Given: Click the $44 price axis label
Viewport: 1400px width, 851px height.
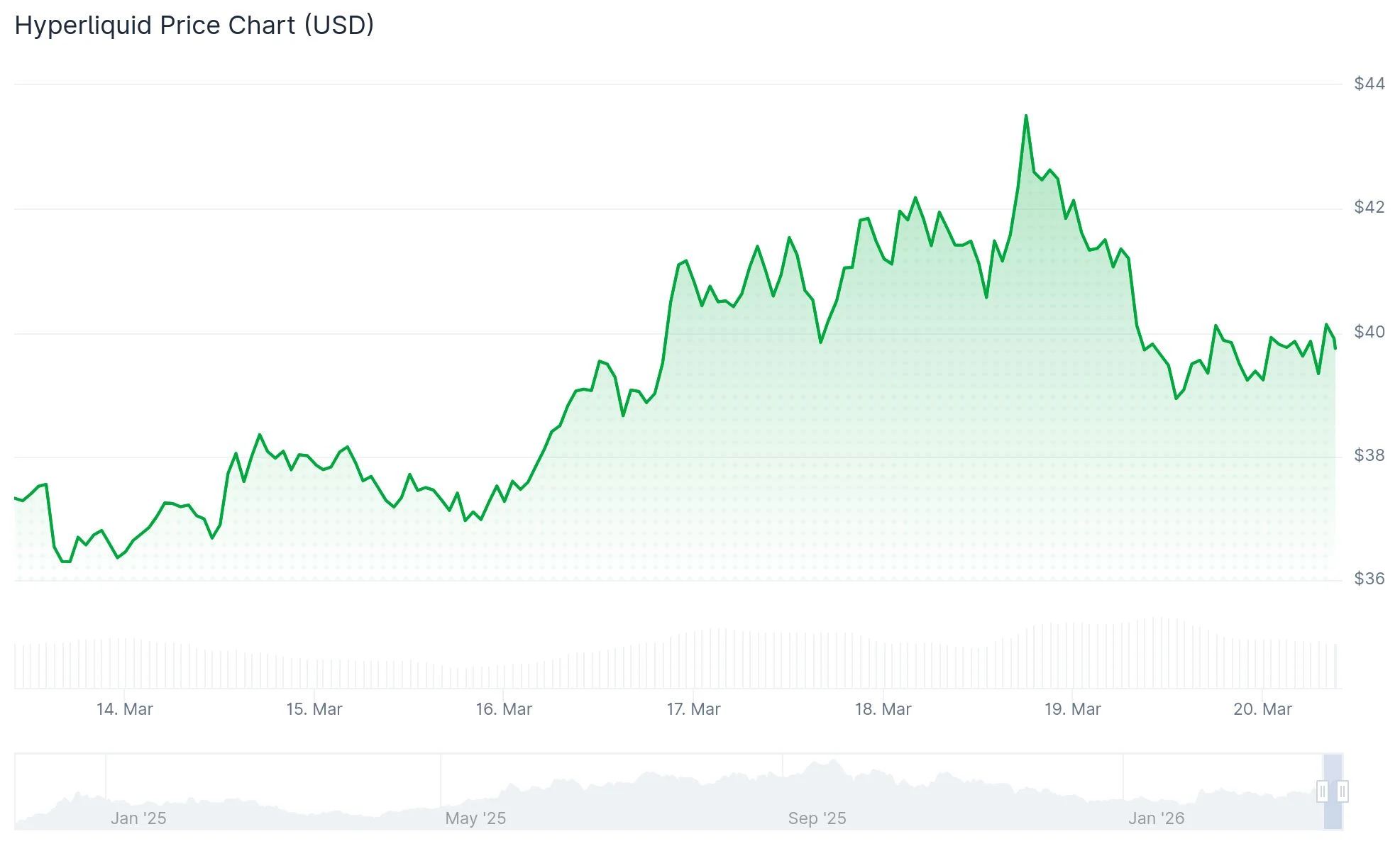Looking at the screenshot, I should coord(1369,84).
